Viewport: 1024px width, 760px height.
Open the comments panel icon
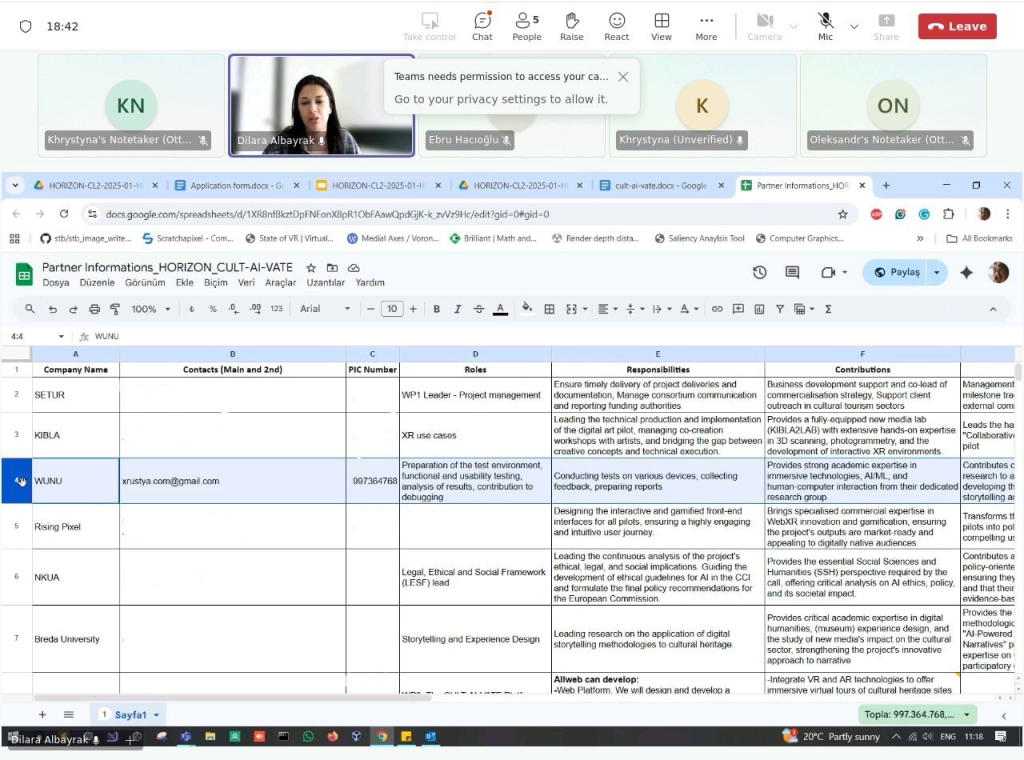[x=792, y=272]
